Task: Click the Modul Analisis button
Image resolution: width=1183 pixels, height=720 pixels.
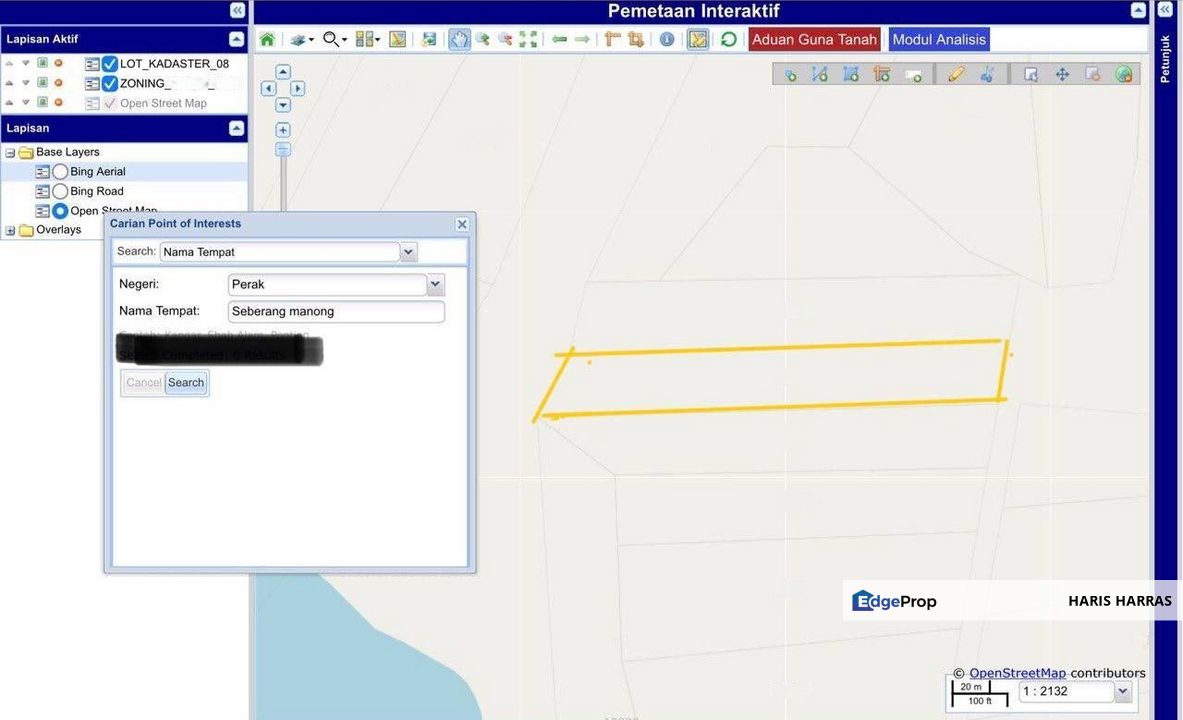Action: 939,39
